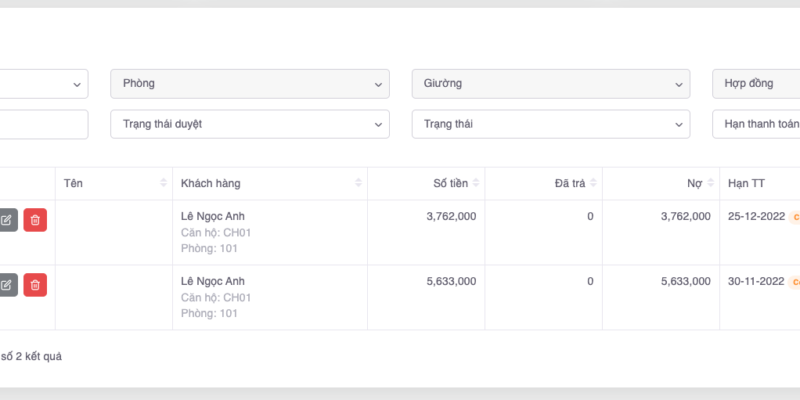
Task: Delete the invoice with amount 3,762,000
Action: pos(35,220)
